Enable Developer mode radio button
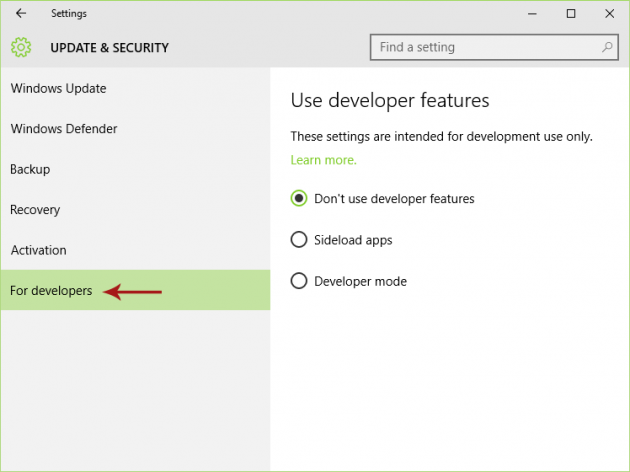 pyautogui.click(x=299, y=281)
